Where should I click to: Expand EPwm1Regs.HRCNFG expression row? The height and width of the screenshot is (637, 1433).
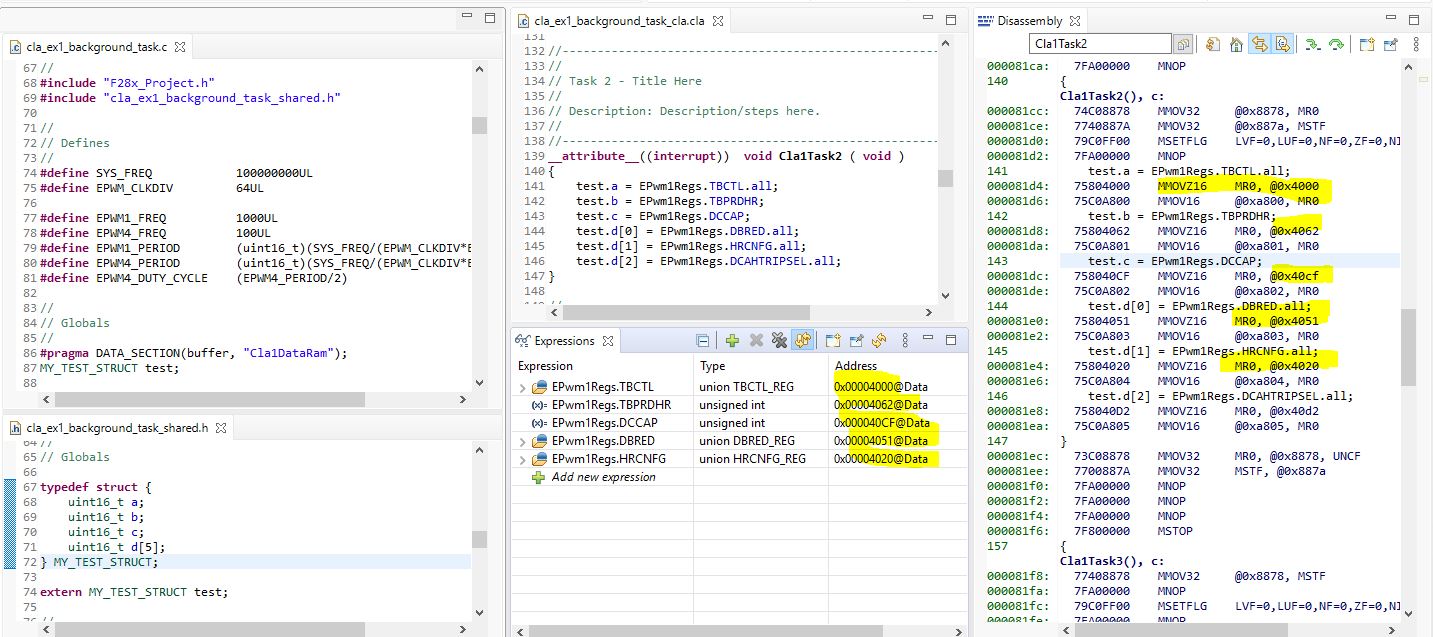(522, 459)
